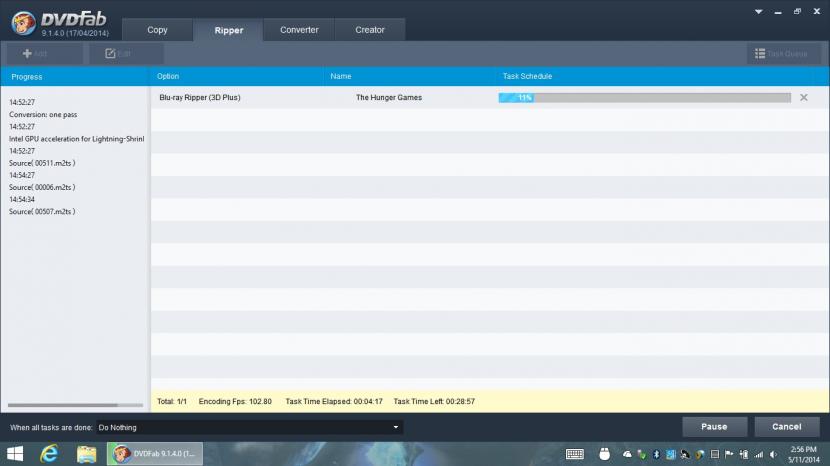Cancel the ripping task
The image size is (830, 466).
[x=787, y=426]
